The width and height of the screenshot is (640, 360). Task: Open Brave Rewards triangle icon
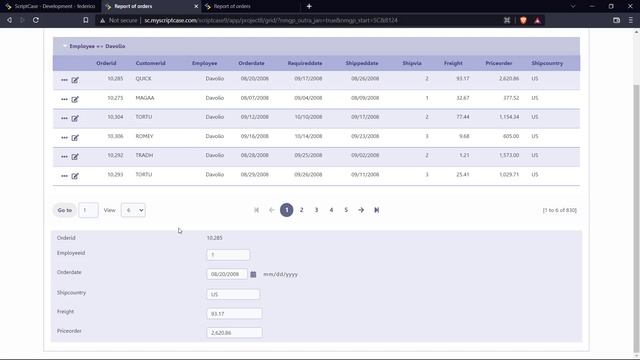click(x=538, y=20)
